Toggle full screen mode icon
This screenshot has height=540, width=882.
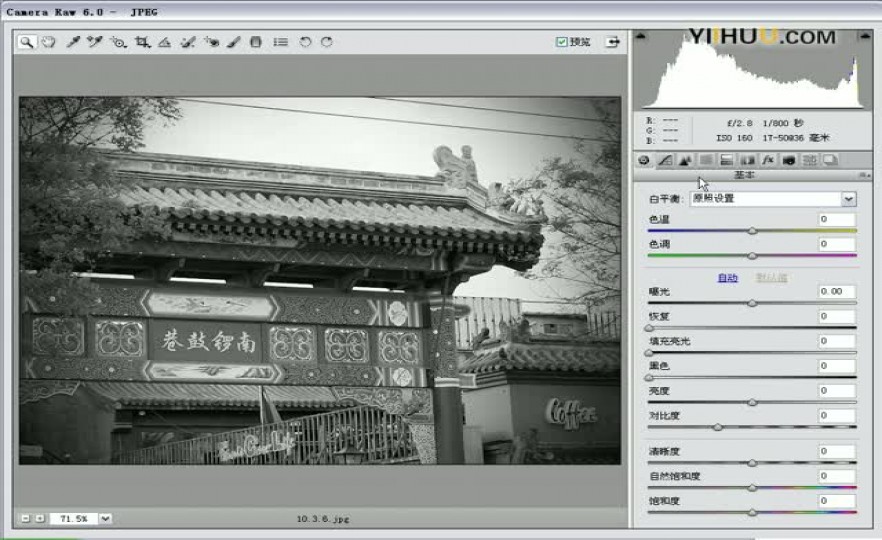(x=613, y=42)
